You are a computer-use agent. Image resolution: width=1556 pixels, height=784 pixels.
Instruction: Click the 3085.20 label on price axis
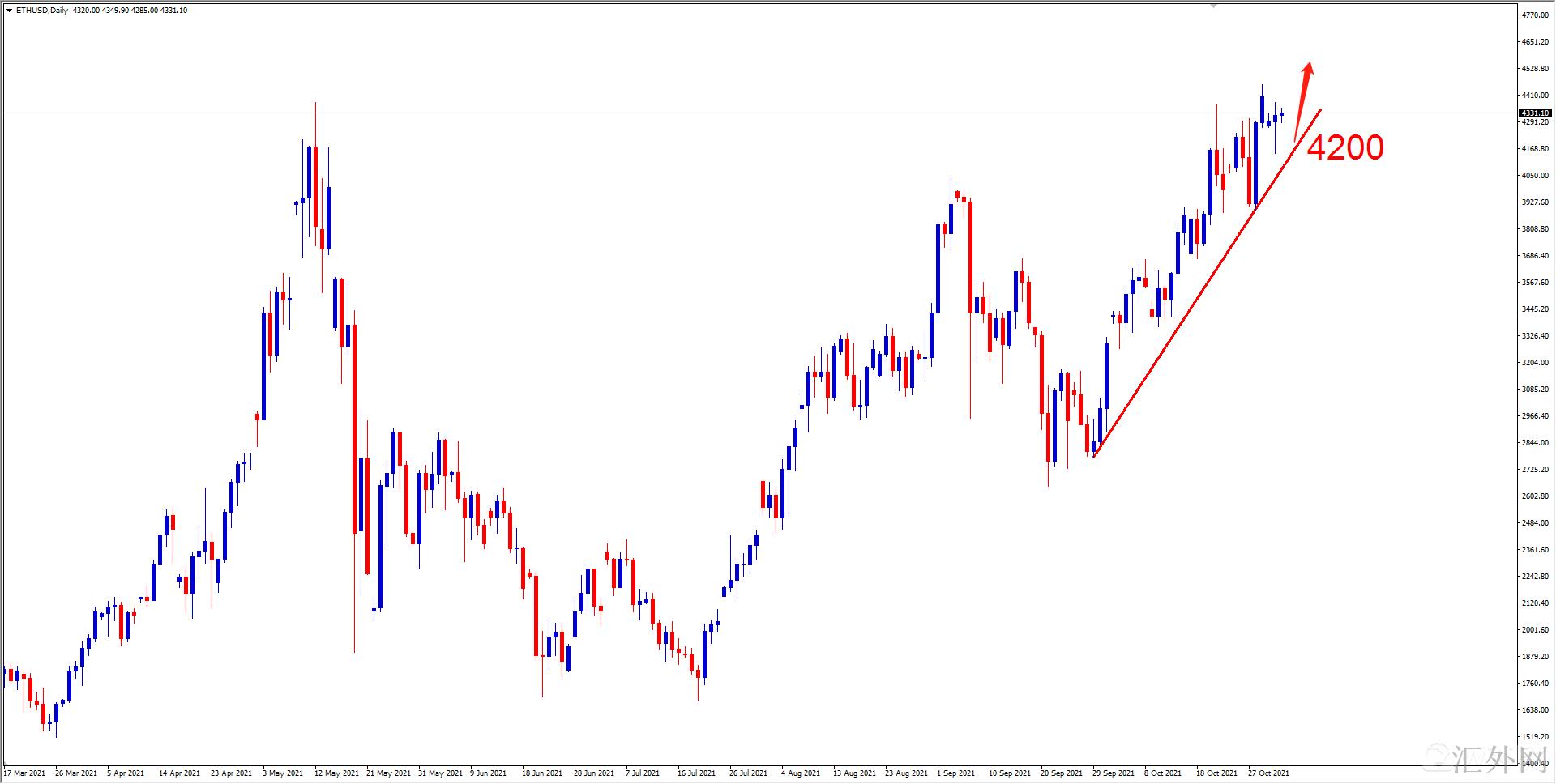coord(1536,390)
